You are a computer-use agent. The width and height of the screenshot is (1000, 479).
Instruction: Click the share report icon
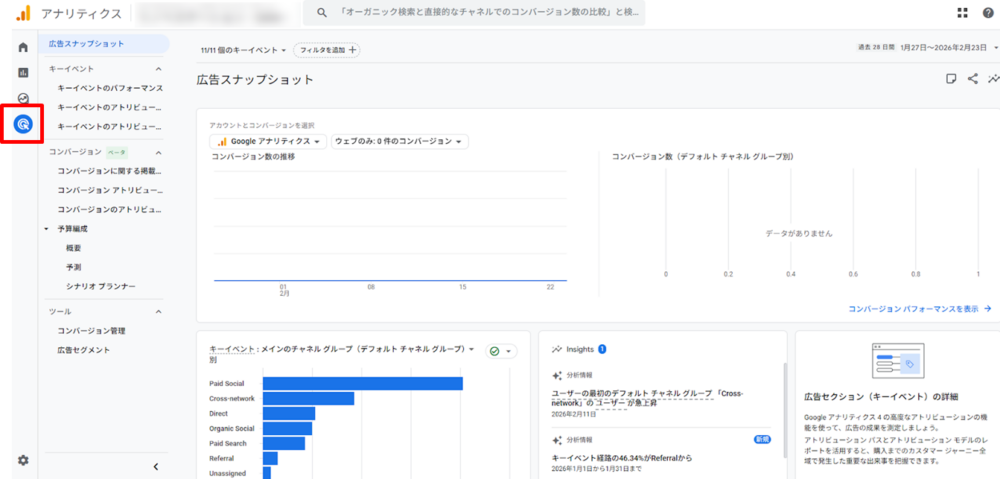click(x=973, y=79)
